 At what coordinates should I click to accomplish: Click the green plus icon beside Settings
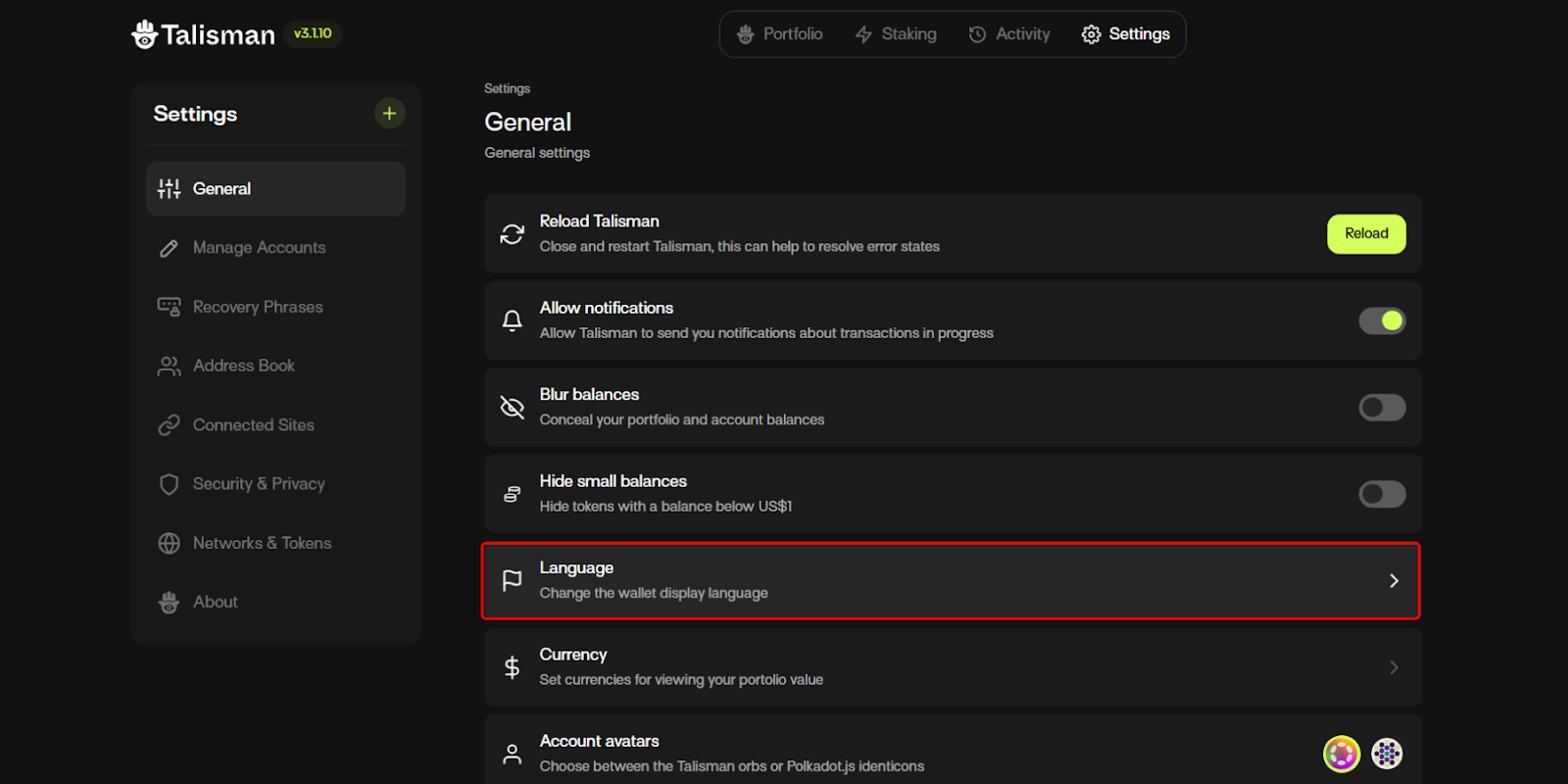coord(389,114)
